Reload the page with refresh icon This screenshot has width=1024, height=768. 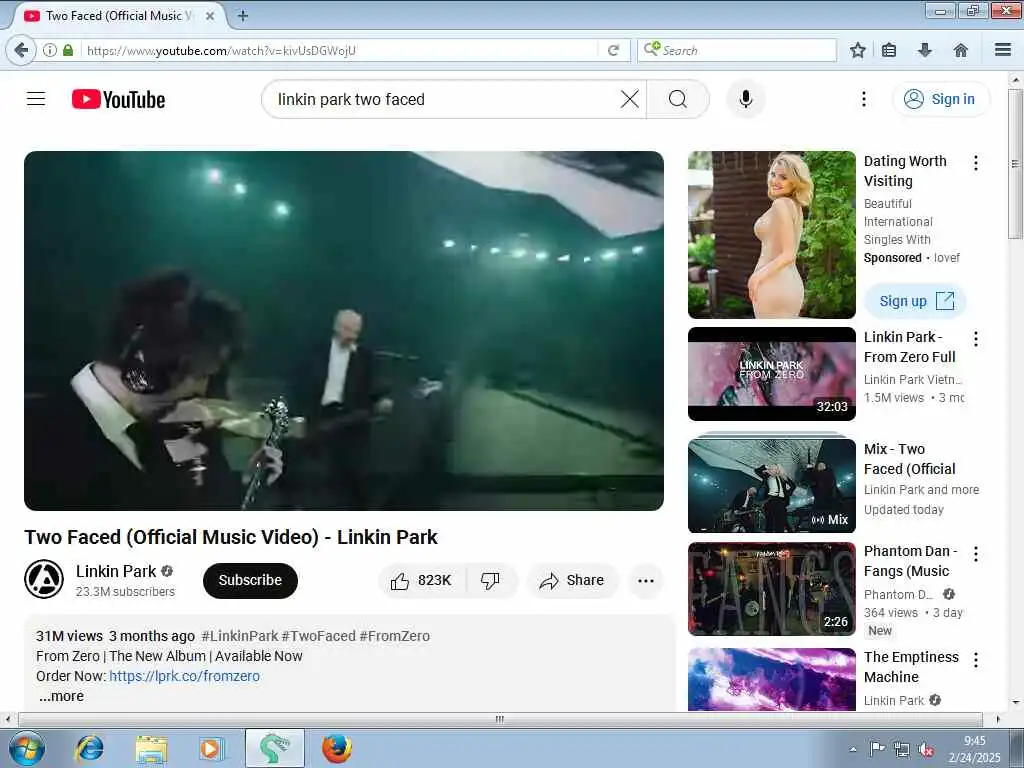[613, 50]
